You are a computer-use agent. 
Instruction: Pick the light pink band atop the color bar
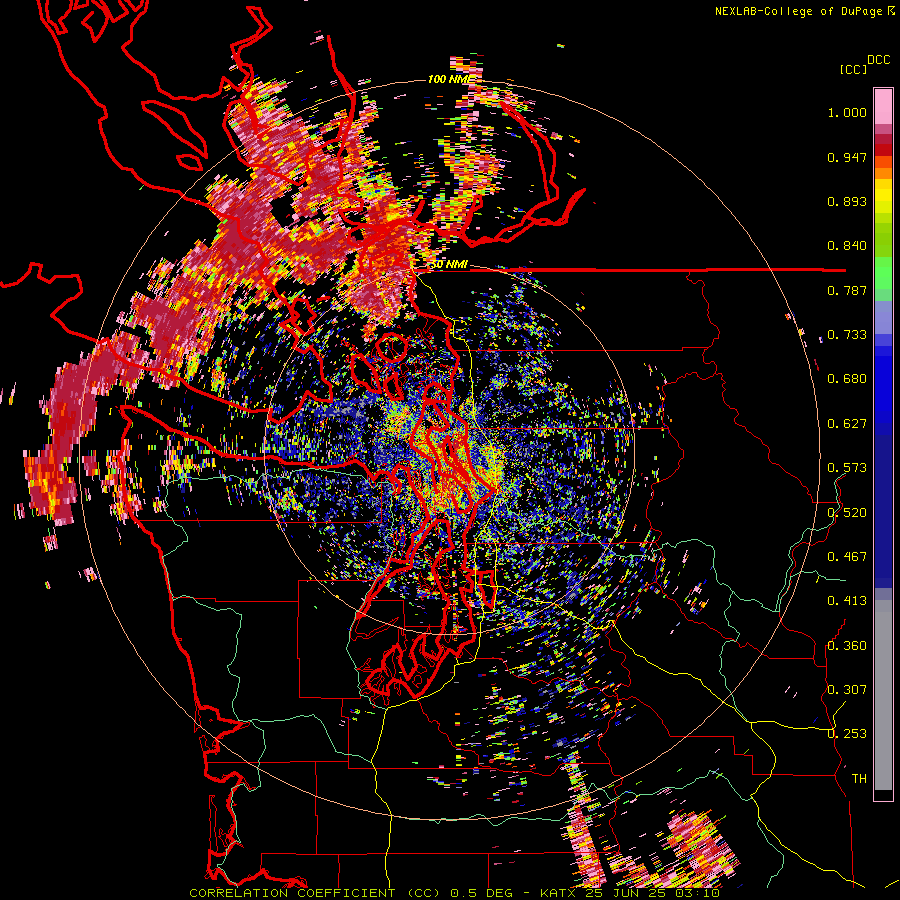tap(883, 106)
